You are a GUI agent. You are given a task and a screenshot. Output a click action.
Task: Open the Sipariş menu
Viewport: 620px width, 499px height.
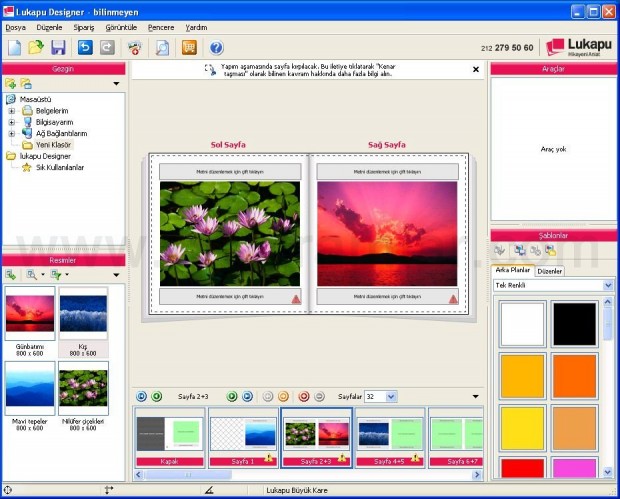(84, 27)
